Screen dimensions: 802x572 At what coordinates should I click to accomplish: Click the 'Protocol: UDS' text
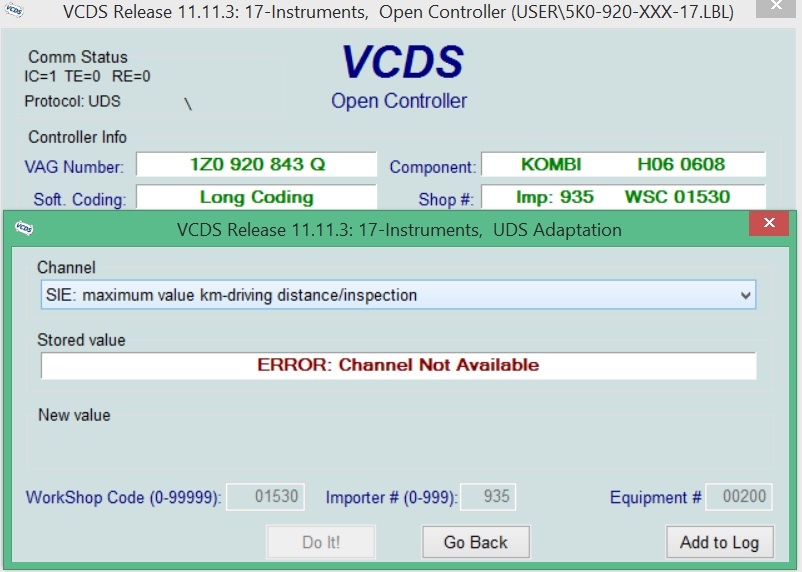coord(72,101)
